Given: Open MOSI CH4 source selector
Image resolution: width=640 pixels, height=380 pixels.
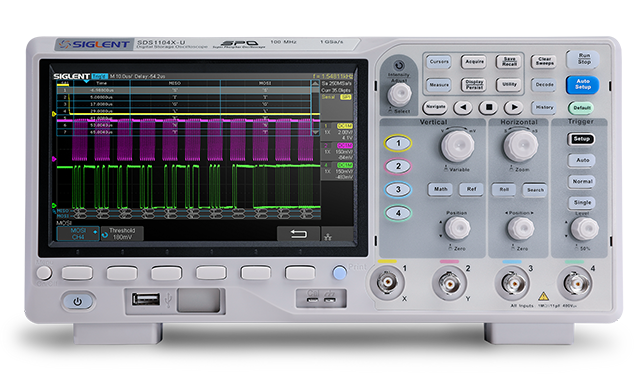Looking at the screenshot, I should point(78,233).
